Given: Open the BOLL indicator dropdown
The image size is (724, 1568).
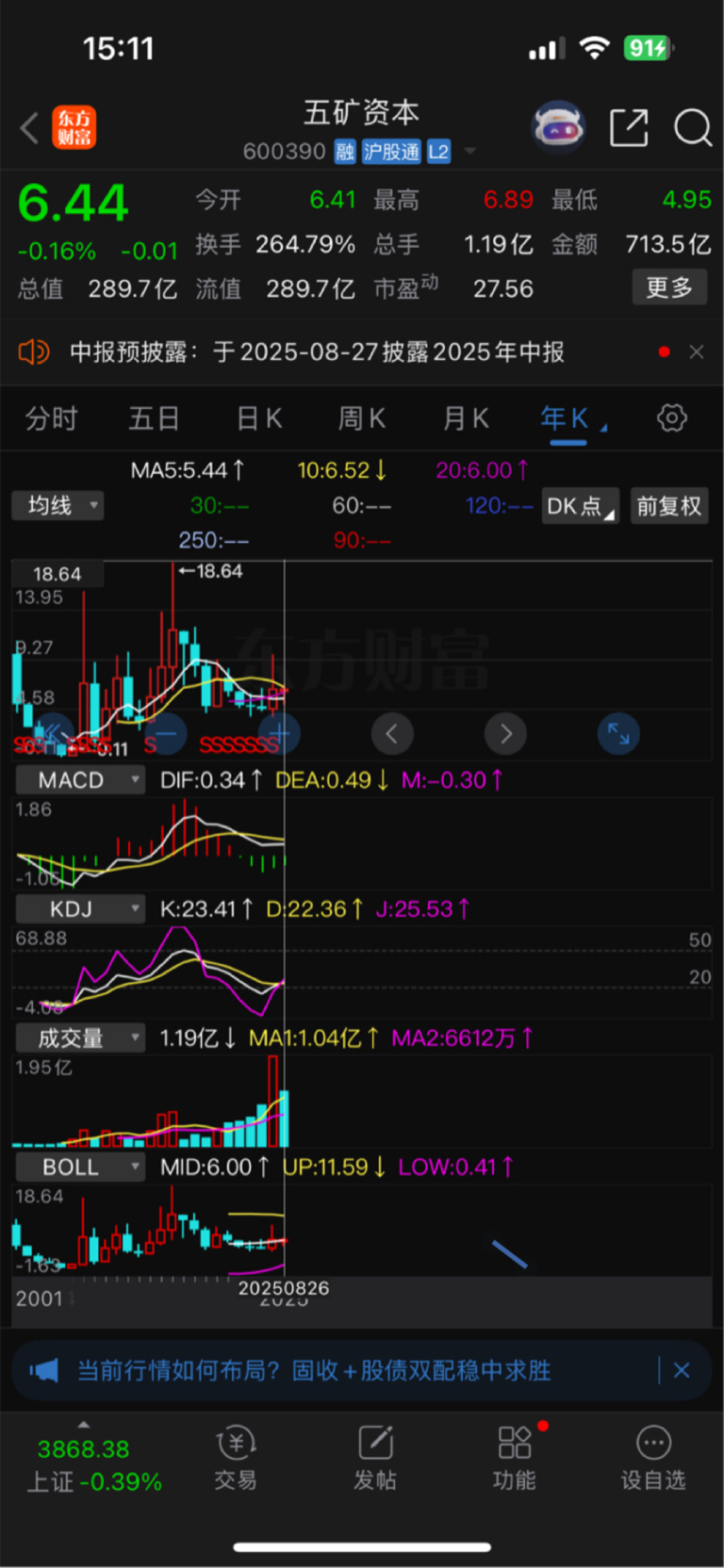Looking at the screenshot, I should pos(80,1168).
